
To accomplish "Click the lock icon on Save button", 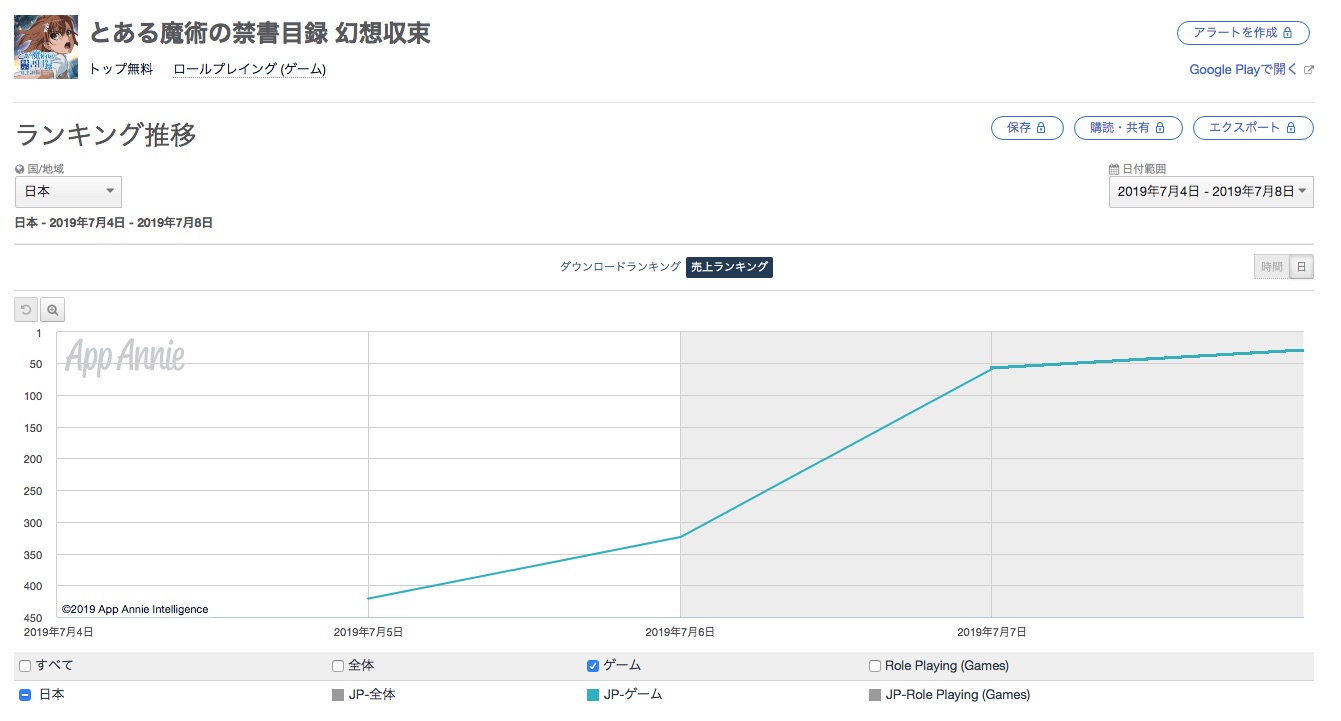I will (x=1041, y=128).
